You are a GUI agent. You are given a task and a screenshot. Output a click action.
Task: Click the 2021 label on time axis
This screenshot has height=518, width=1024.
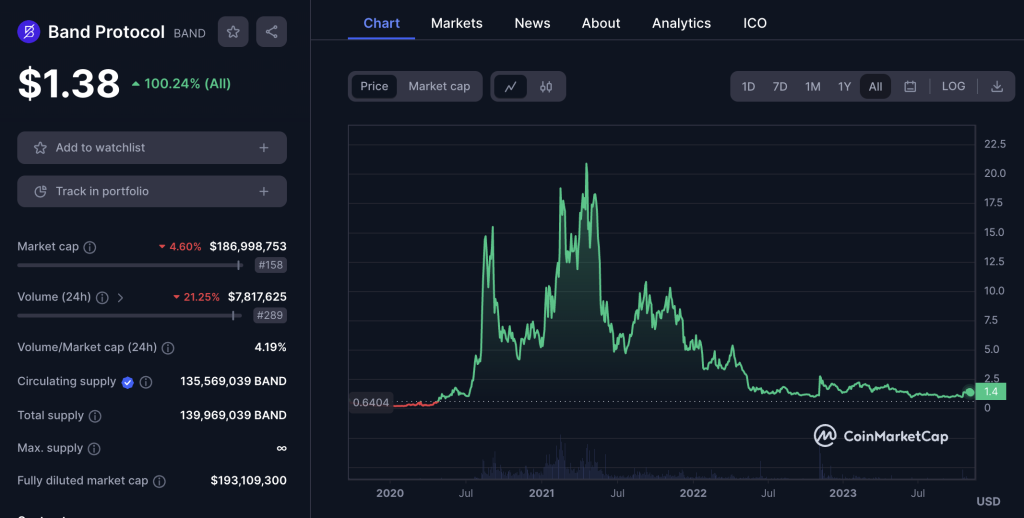[x=541, y=493]
